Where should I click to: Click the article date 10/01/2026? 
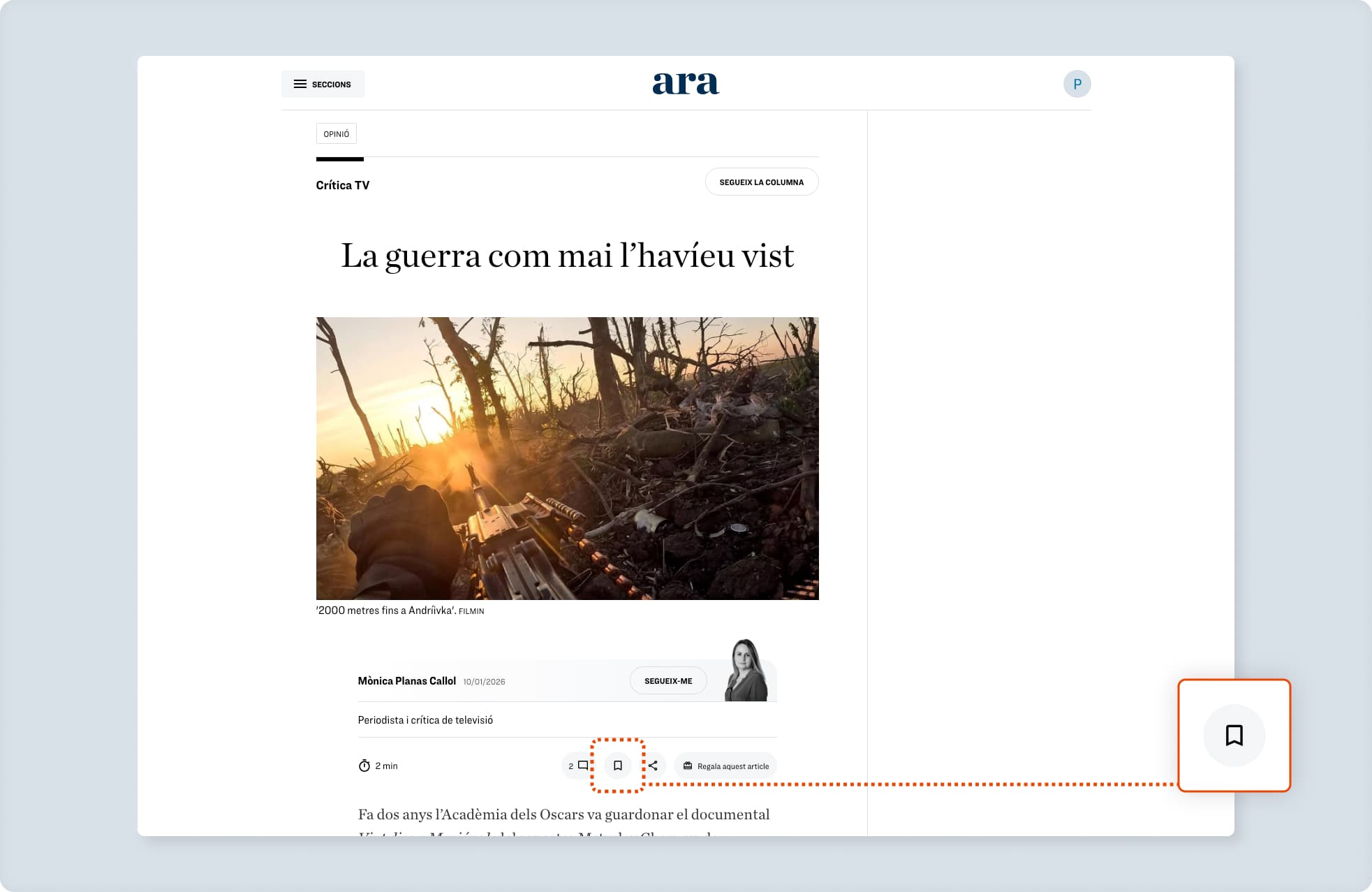point(484,680)
